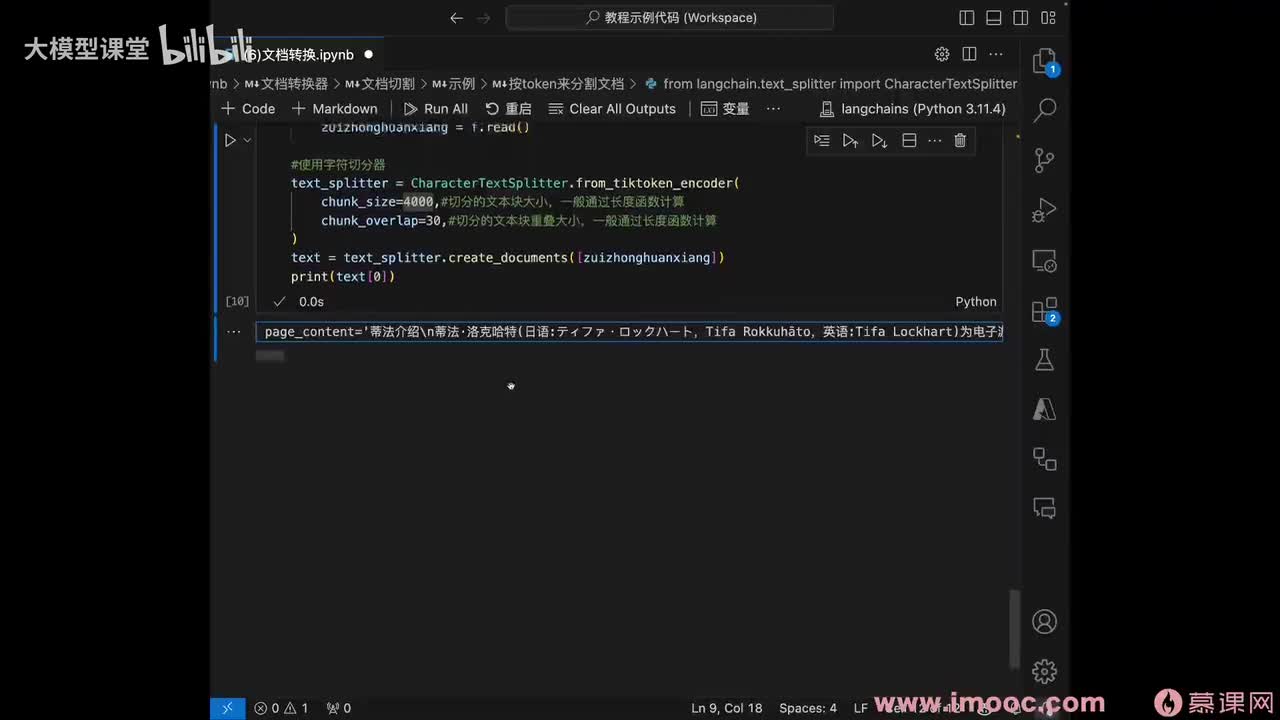Open the Run and Debug view
1280x720 pixels.
point(1044,210)
